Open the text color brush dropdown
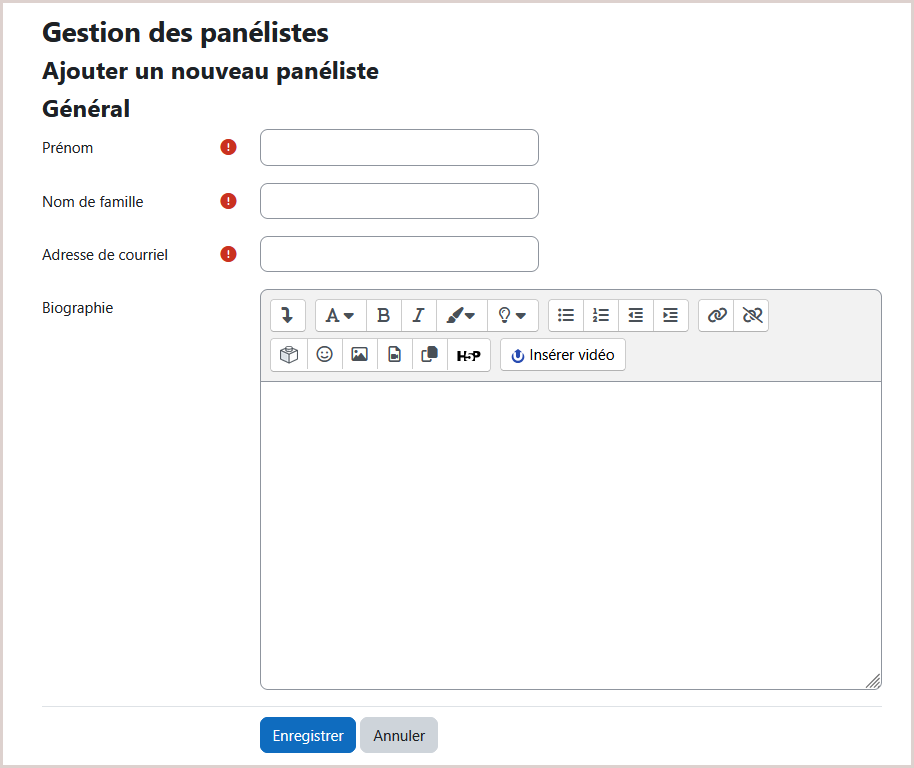 [462, 315]
